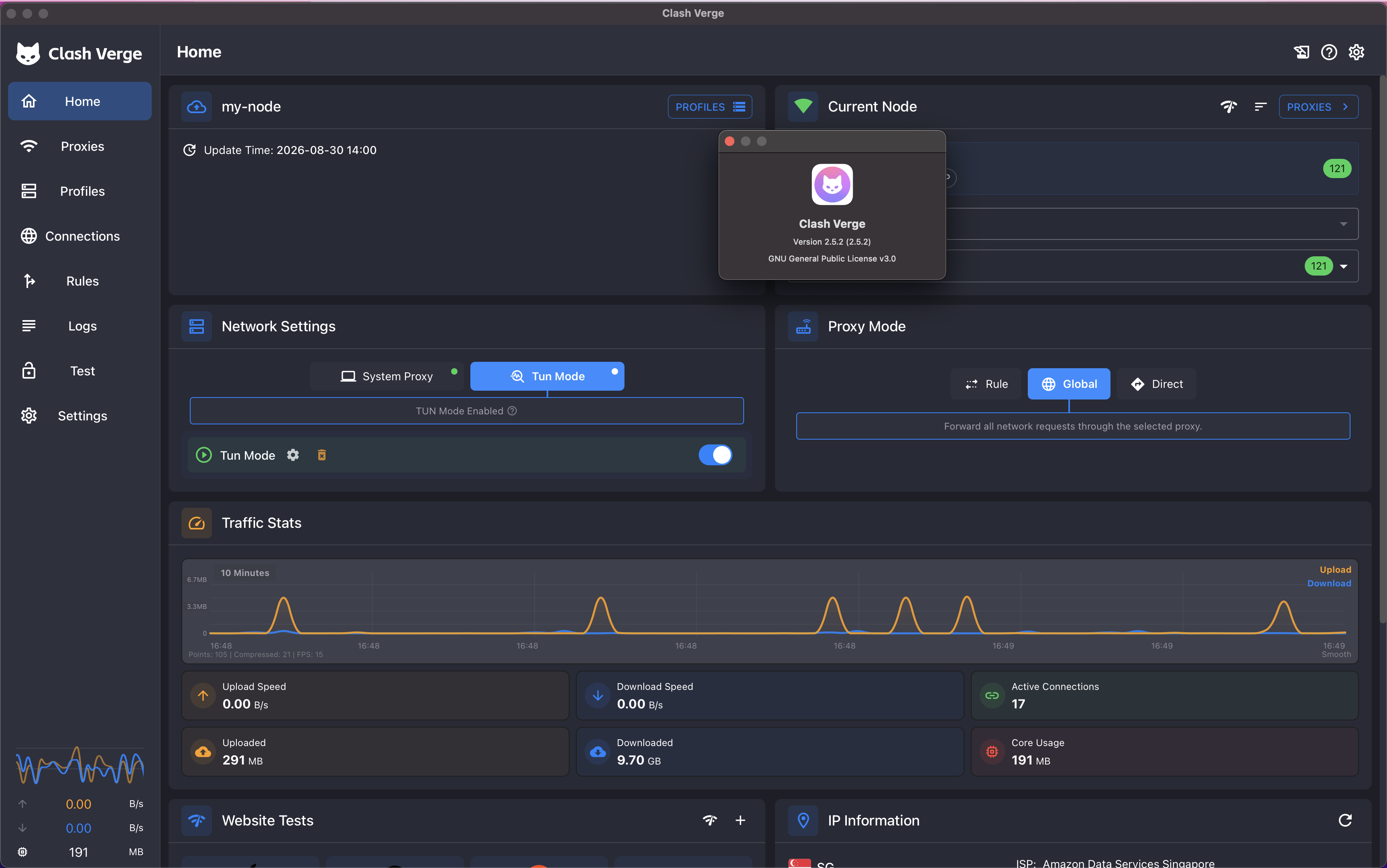
Task: Select System Proxy tab
Action: click(x=386, y=376)
